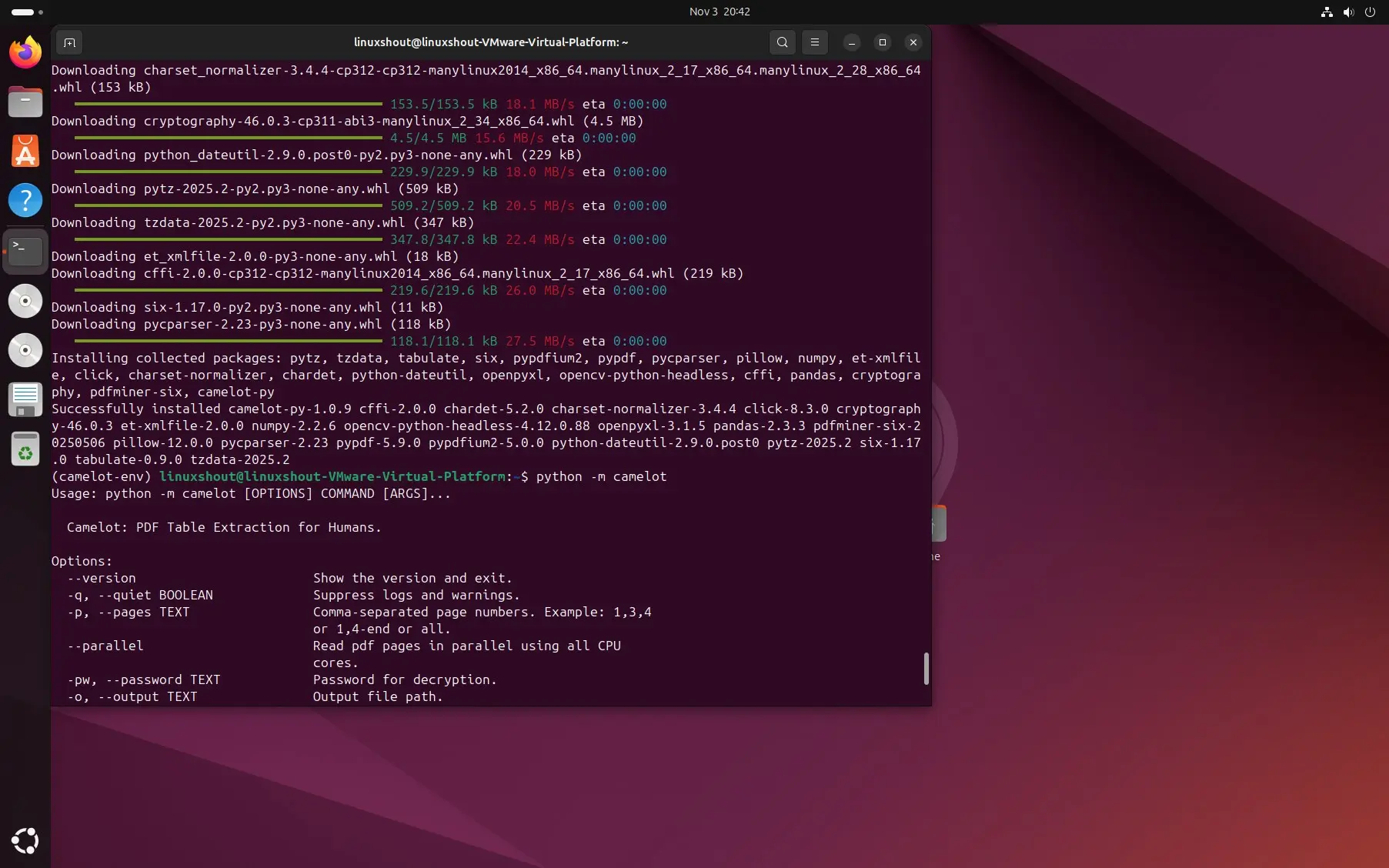Screen dimensions: 1389x868
Task: Open the first disc drive dock icon
Action: 25,301
